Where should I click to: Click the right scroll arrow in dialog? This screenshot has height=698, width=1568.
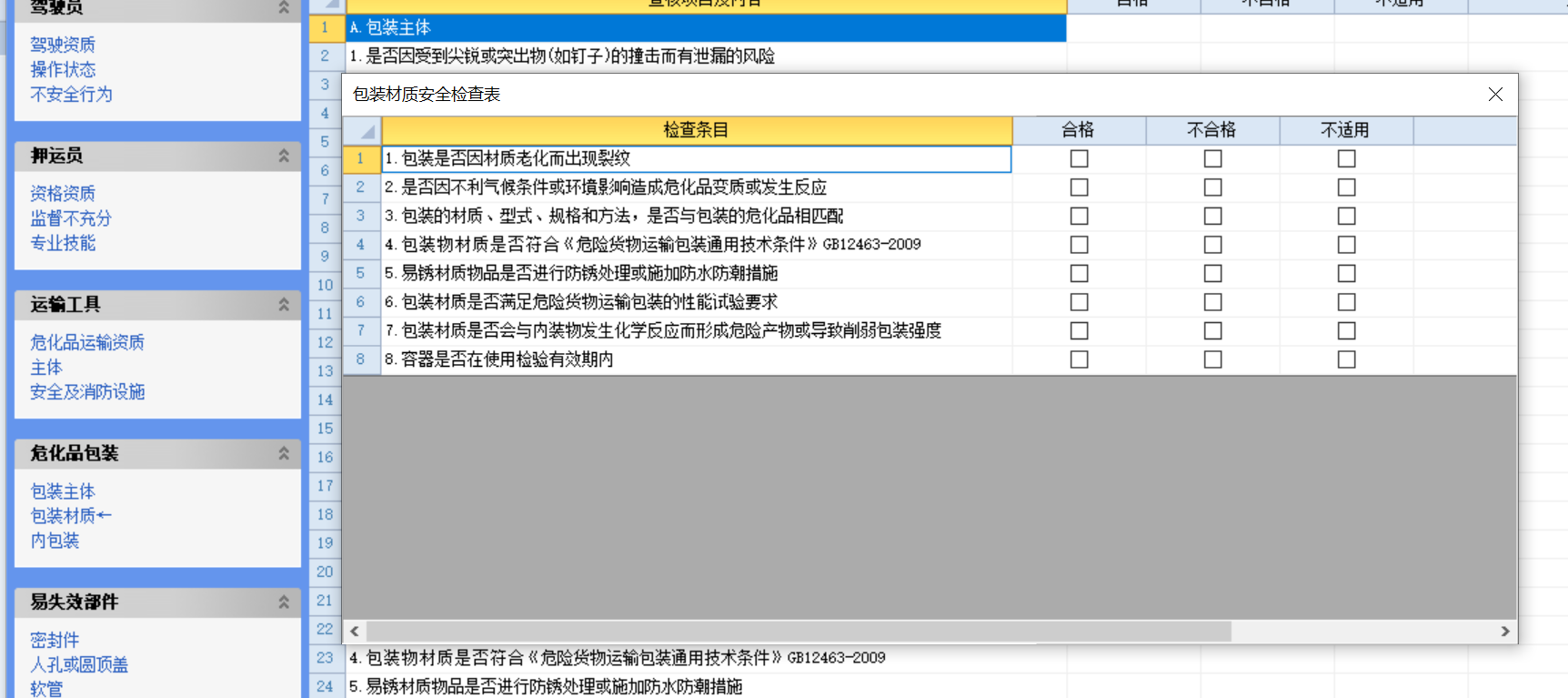pos(1504,631)
